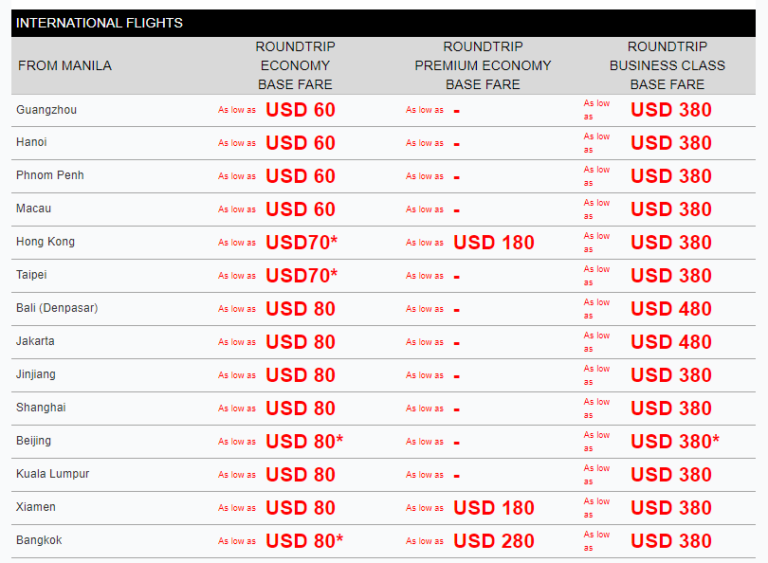Select Beijing business class fare USD 380*

pyautogui.click(x=675, y=441)
